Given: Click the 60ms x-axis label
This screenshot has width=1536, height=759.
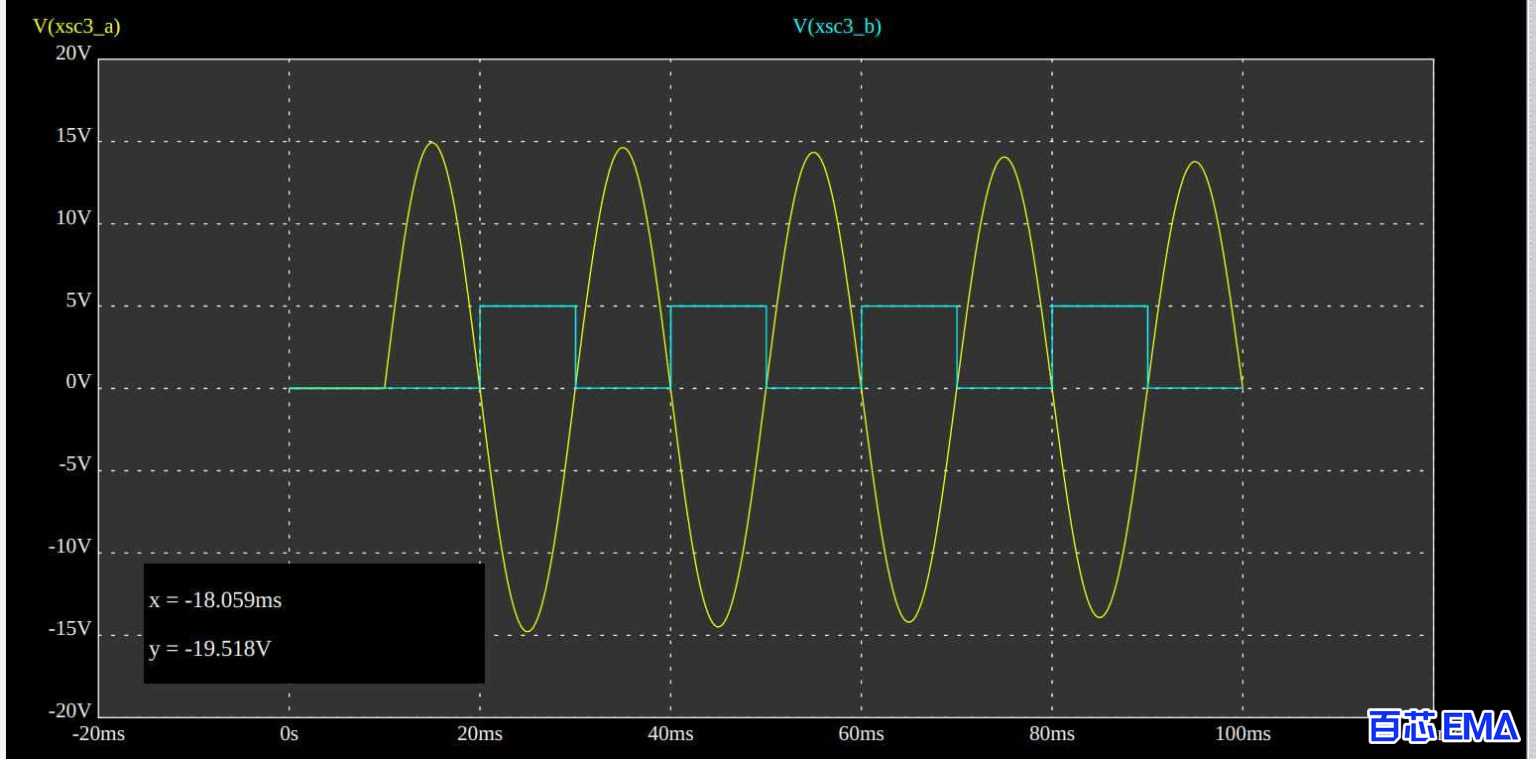Looking at the screenshot, I should click(x=861, y=734).
